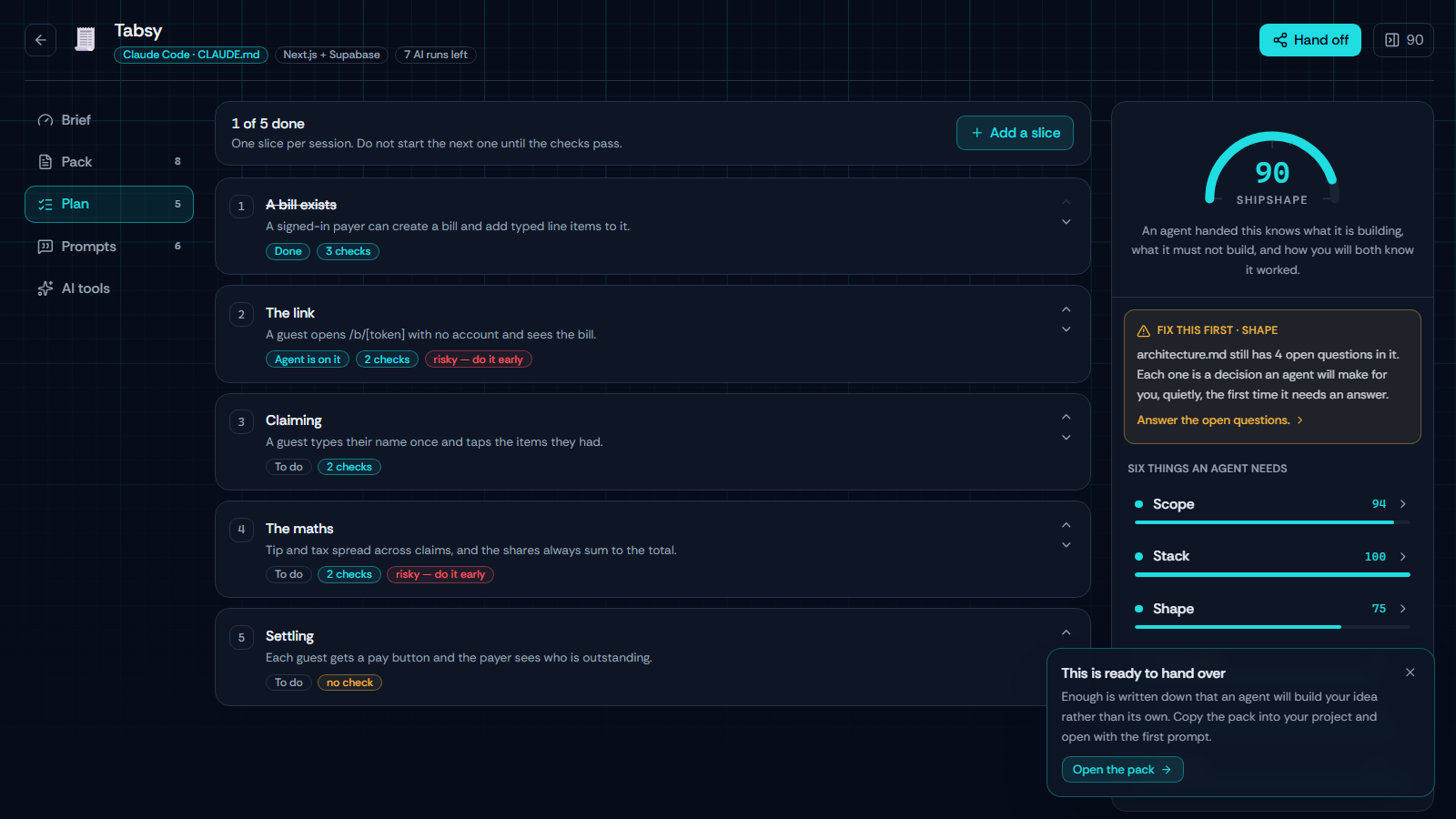Click the 'Done' status tag
Screen dimensions: 1456x819
[288, 251]
